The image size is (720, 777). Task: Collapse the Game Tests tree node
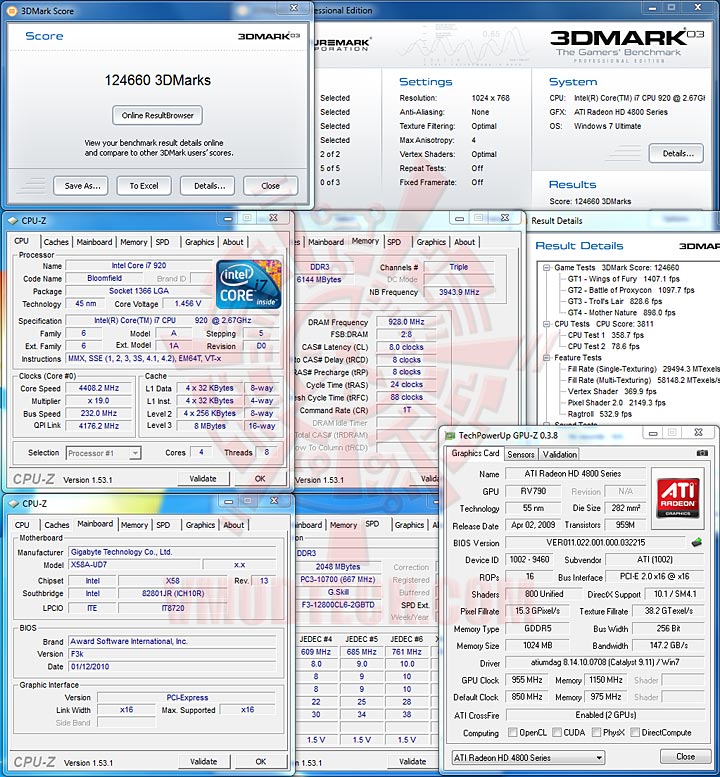[547, 268]
